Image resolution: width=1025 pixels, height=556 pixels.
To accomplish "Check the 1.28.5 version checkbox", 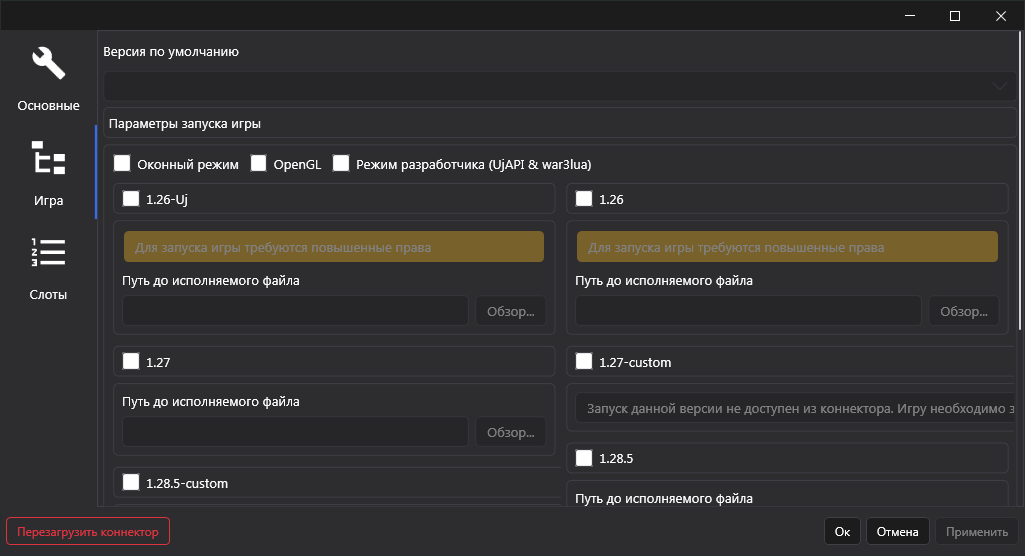I will pos(584,459).
